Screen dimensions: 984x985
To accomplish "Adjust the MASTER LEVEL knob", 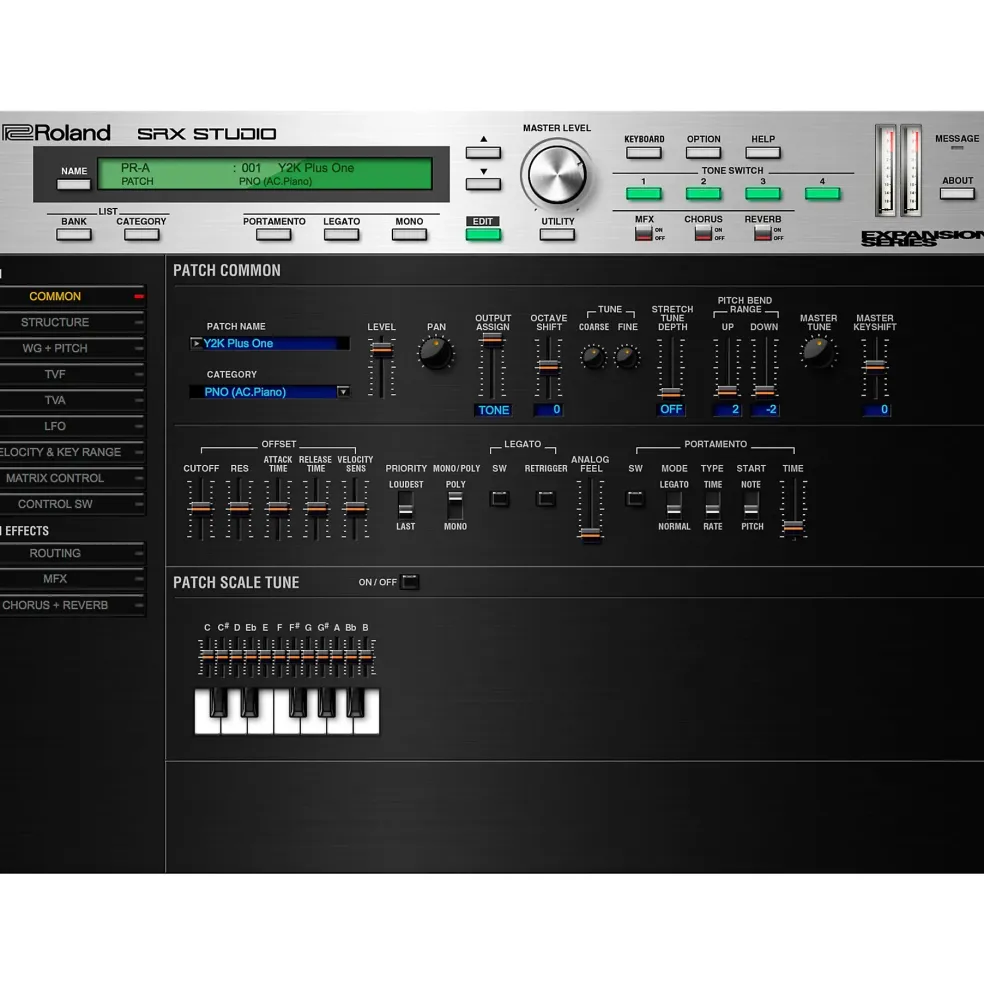I will pyautogui.click(x=557, y=175).
